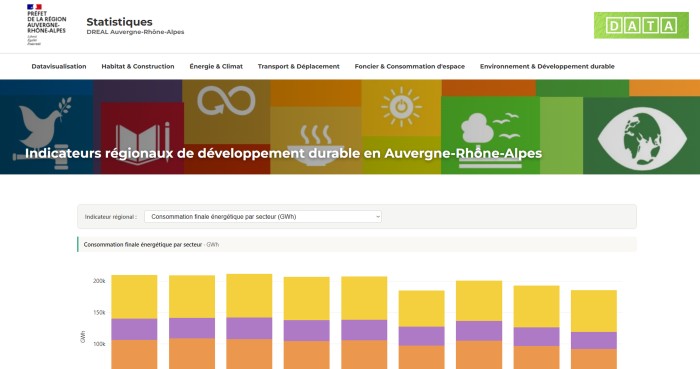Viewport: 700px width, 369px height.
Task: Click the orange segment of first bar
Action: (x=134, y=354)
